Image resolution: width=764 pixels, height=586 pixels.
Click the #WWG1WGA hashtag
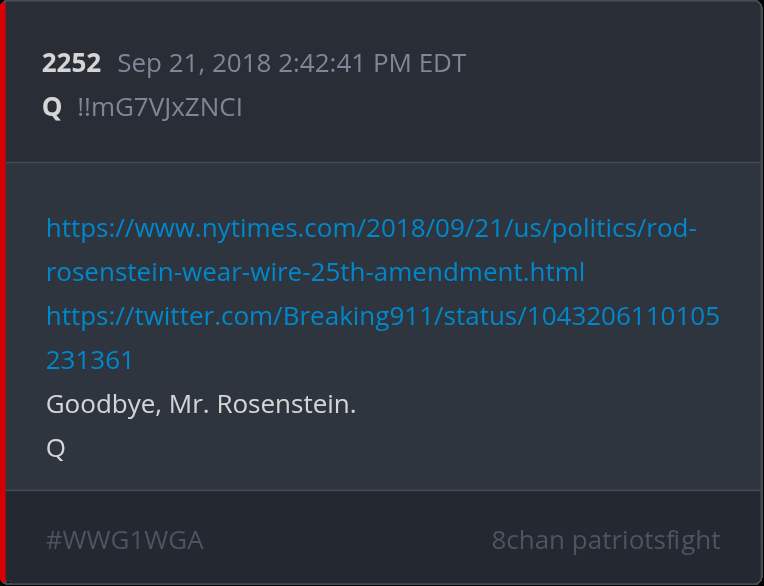click(x=125, y=541)
